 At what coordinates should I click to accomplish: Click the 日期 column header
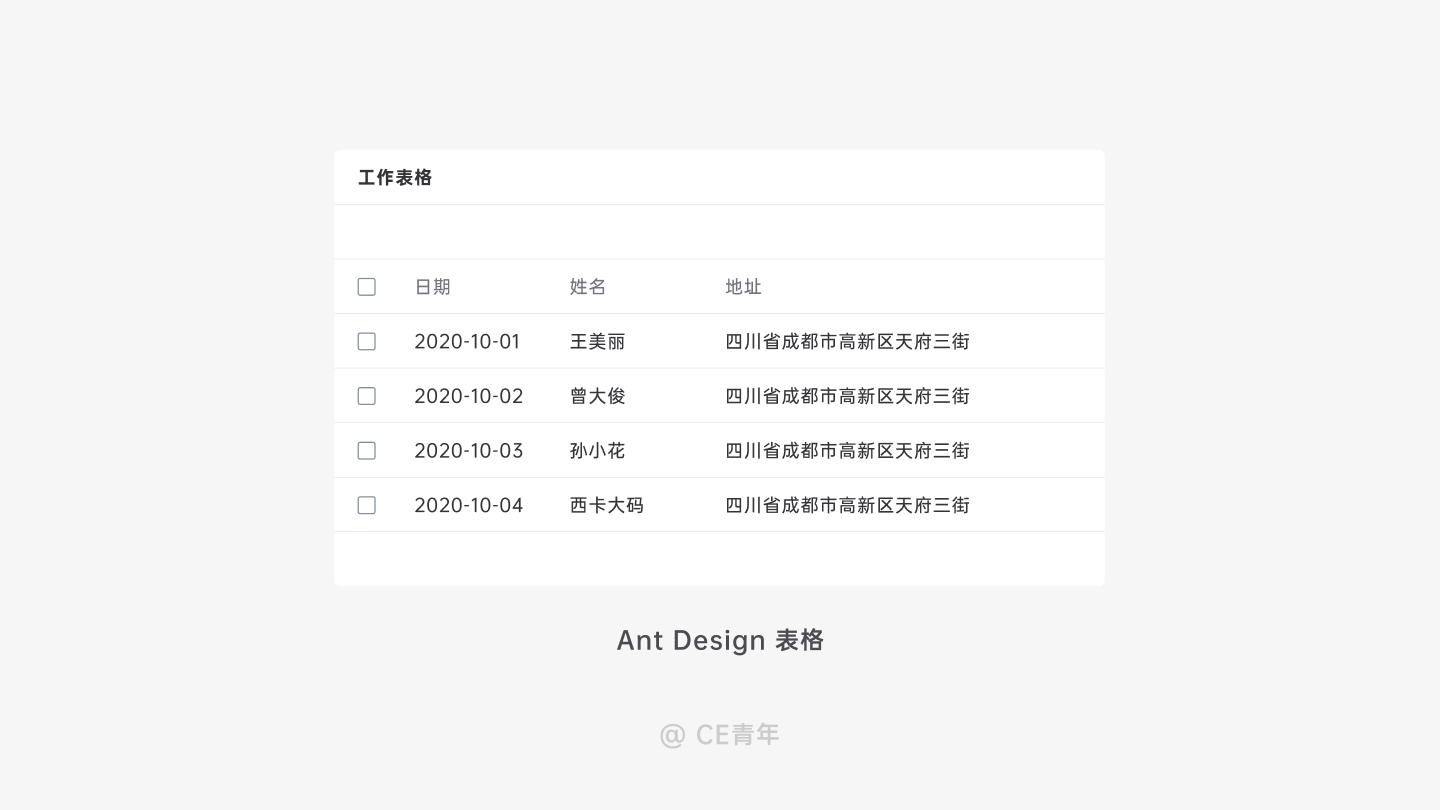(432, 287)
